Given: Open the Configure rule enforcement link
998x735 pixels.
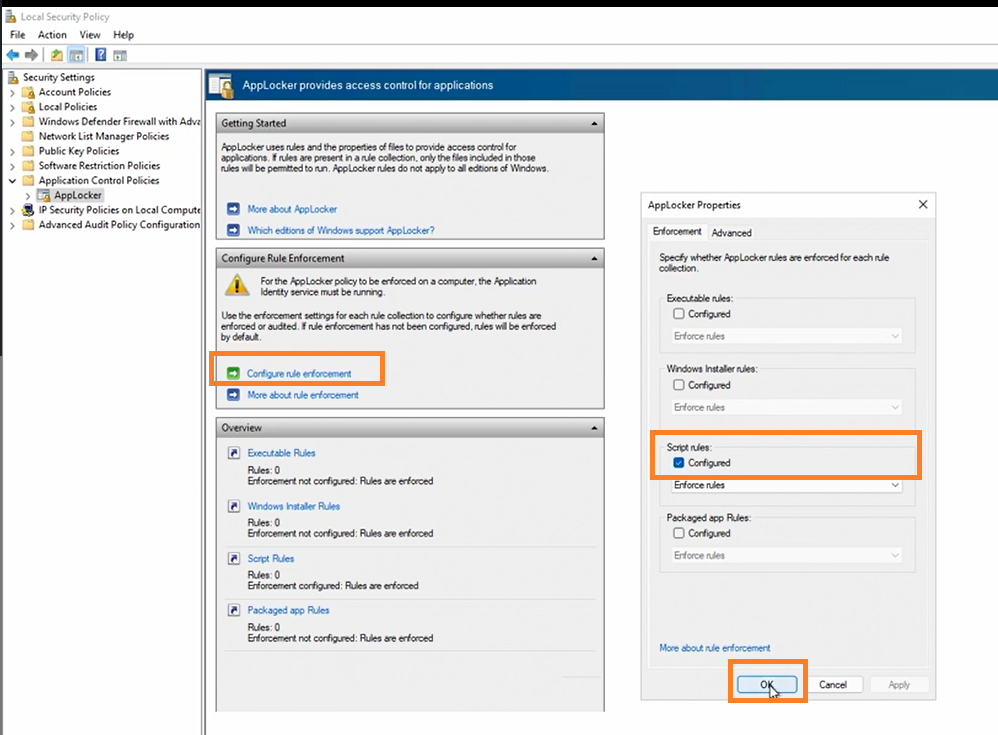Looking at the screenshot, I should pyautogui.click(x=299, y=374).
